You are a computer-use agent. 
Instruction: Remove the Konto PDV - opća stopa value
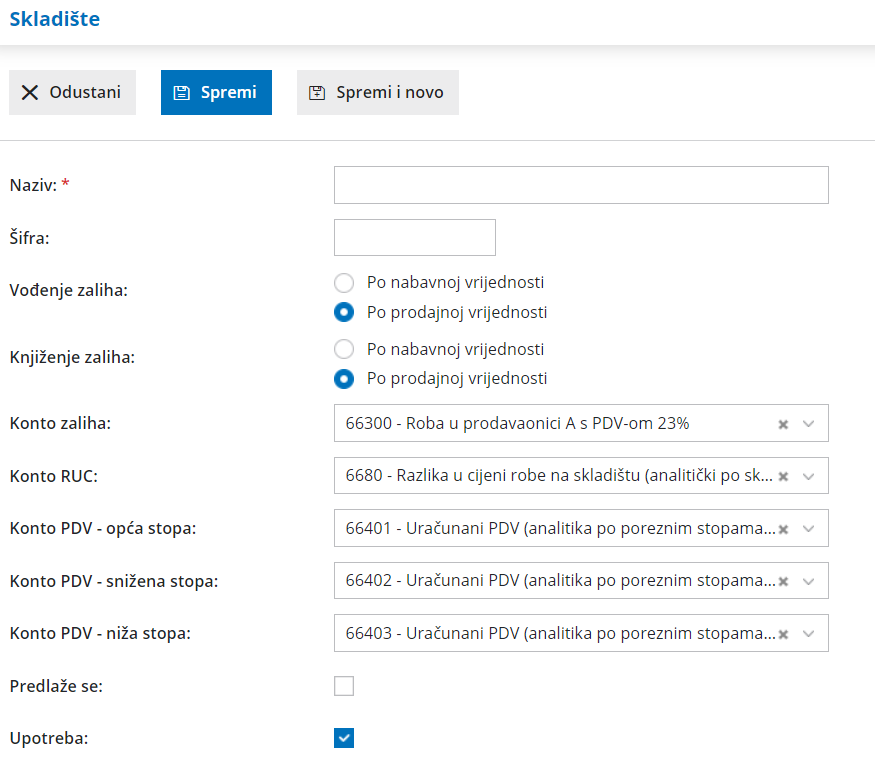tap(784, 528)
